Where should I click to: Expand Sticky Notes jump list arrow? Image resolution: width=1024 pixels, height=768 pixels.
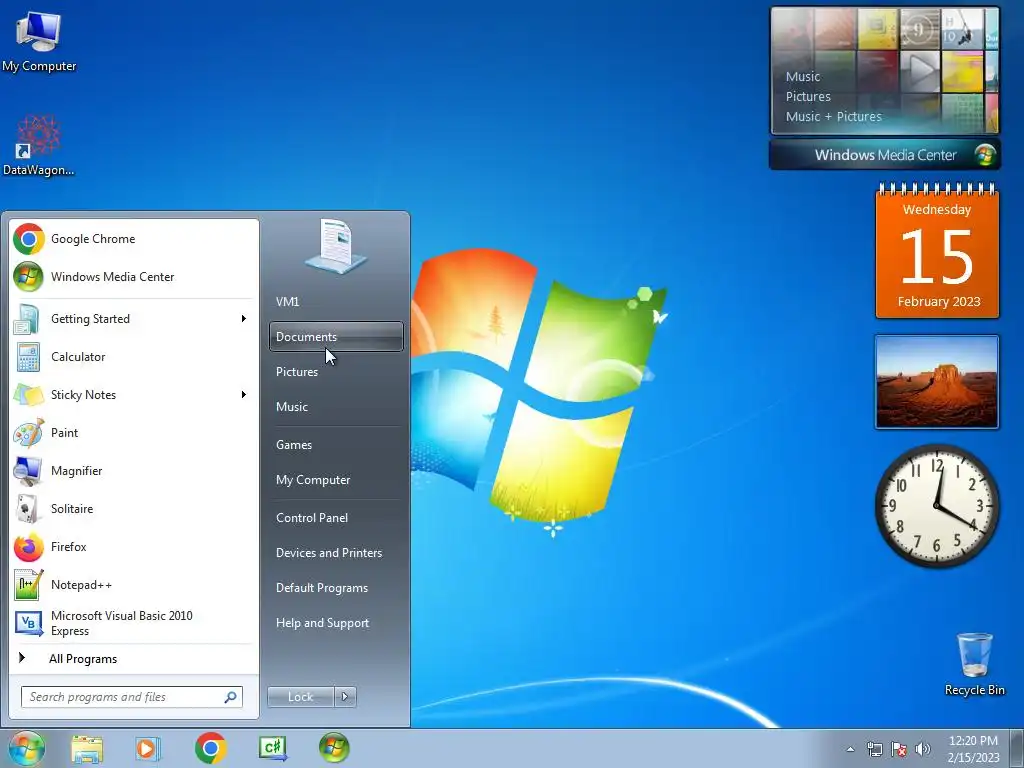244,394
